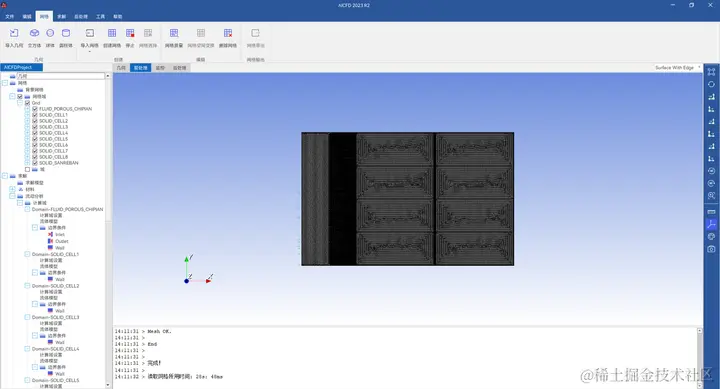Image resolution: width=720 pixels, height=389 pixels.
Task: Toggle the Grid node checkbox
Action: 28,103
